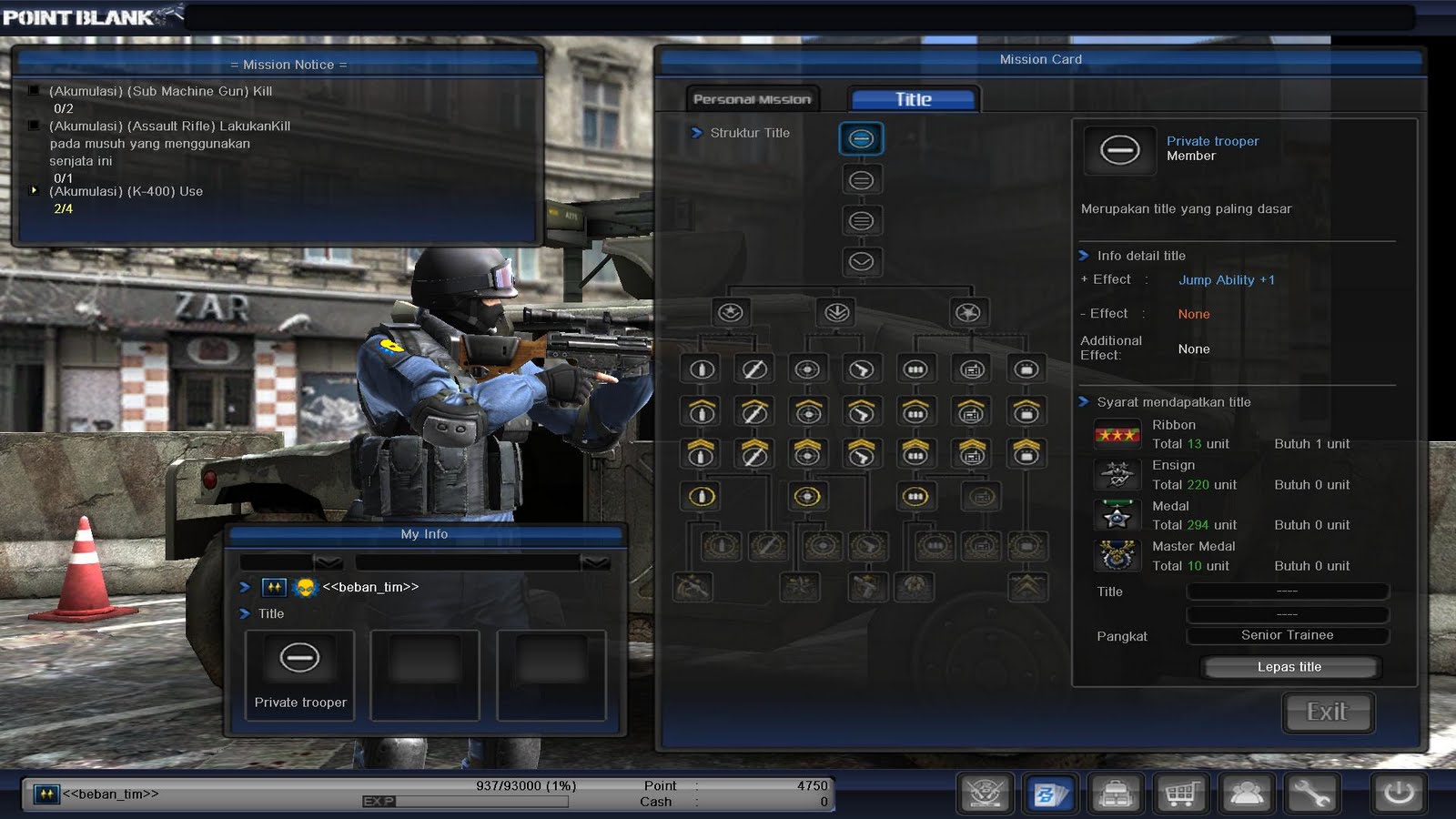Select the double-chevron crosshair title icon
This screenshot has height=819, width=1456.
[807, 453]
